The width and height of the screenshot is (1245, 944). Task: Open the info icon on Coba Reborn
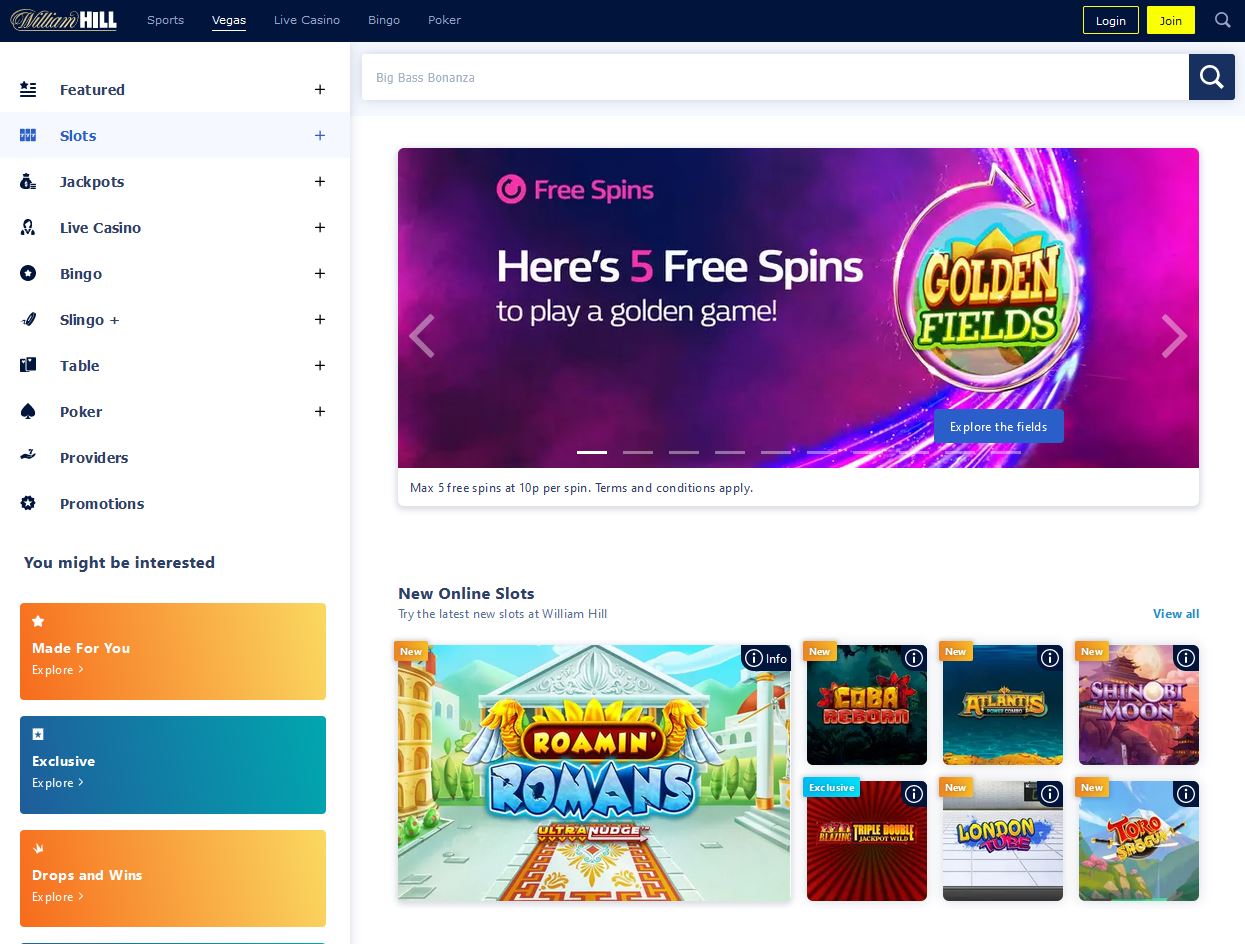[x=914, y=658]
